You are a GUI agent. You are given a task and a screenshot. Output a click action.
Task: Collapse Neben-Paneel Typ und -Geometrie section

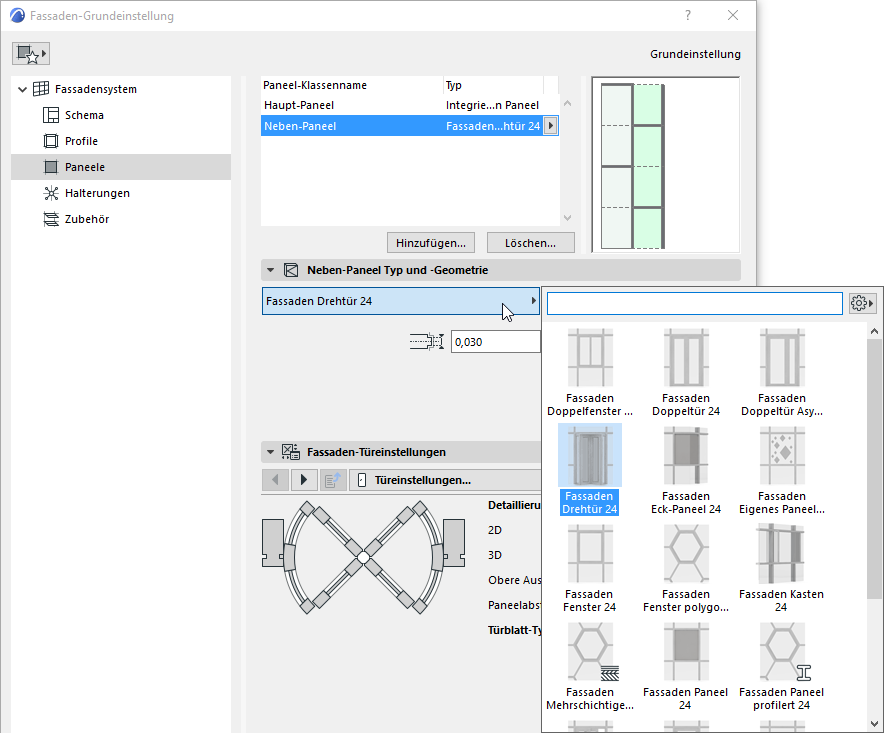pos(271,270)
